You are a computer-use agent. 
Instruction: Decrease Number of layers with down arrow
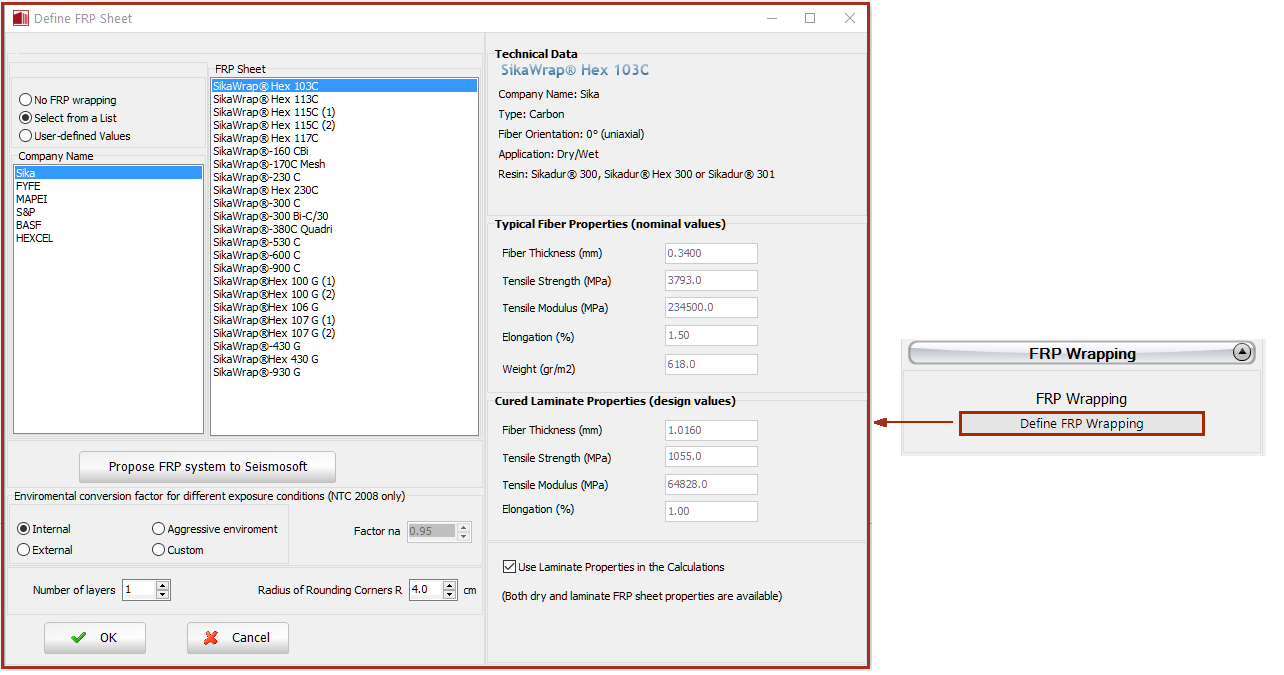pos(163,595)
